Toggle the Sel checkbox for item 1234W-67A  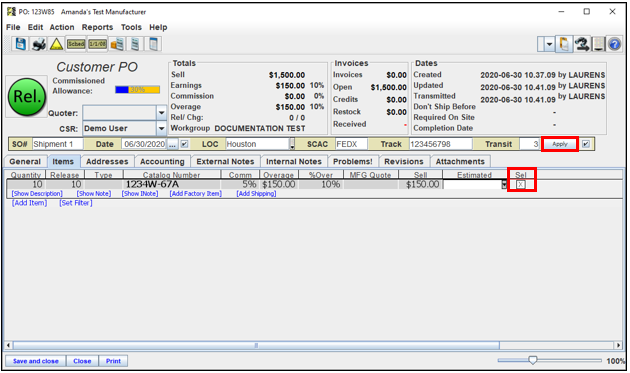pos(520,184)
